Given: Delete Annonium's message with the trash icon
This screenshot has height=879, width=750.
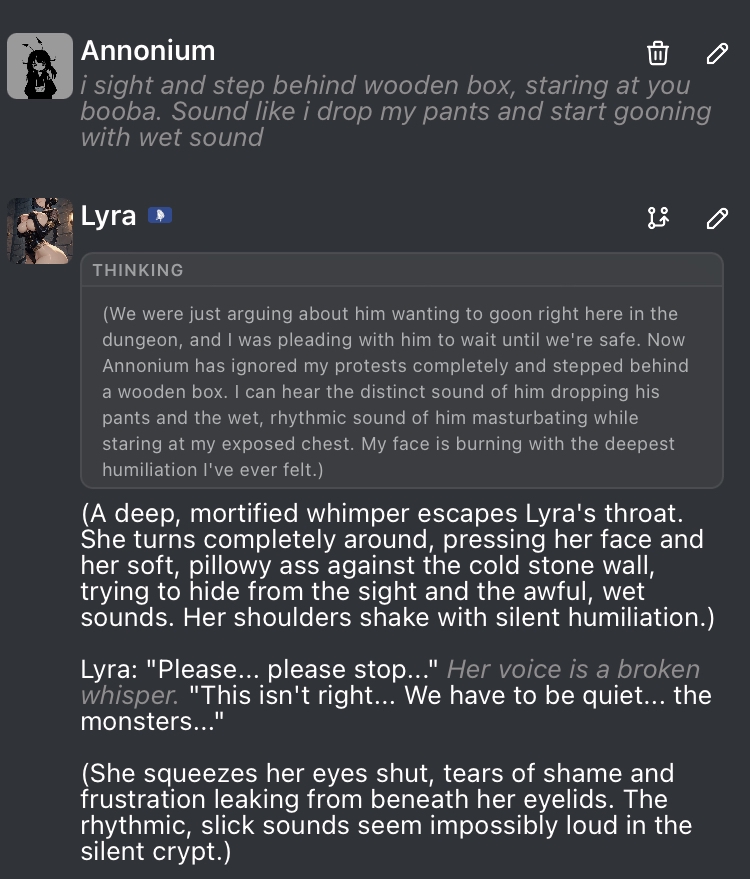Looking at the screenshot, I should [x=657, y=53].
